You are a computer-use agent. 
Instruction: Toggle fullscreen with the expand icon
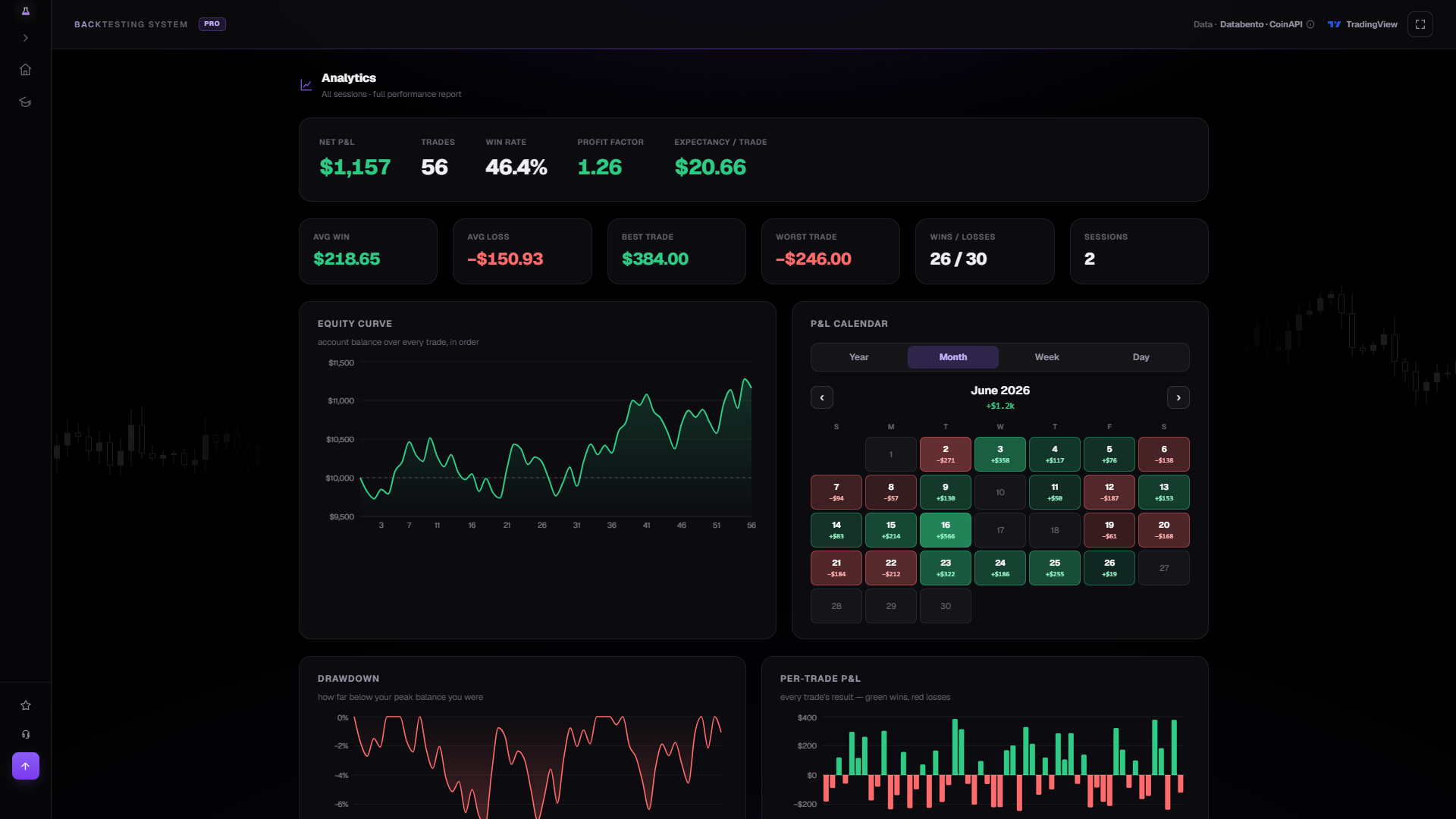(x=1420, y=24)
